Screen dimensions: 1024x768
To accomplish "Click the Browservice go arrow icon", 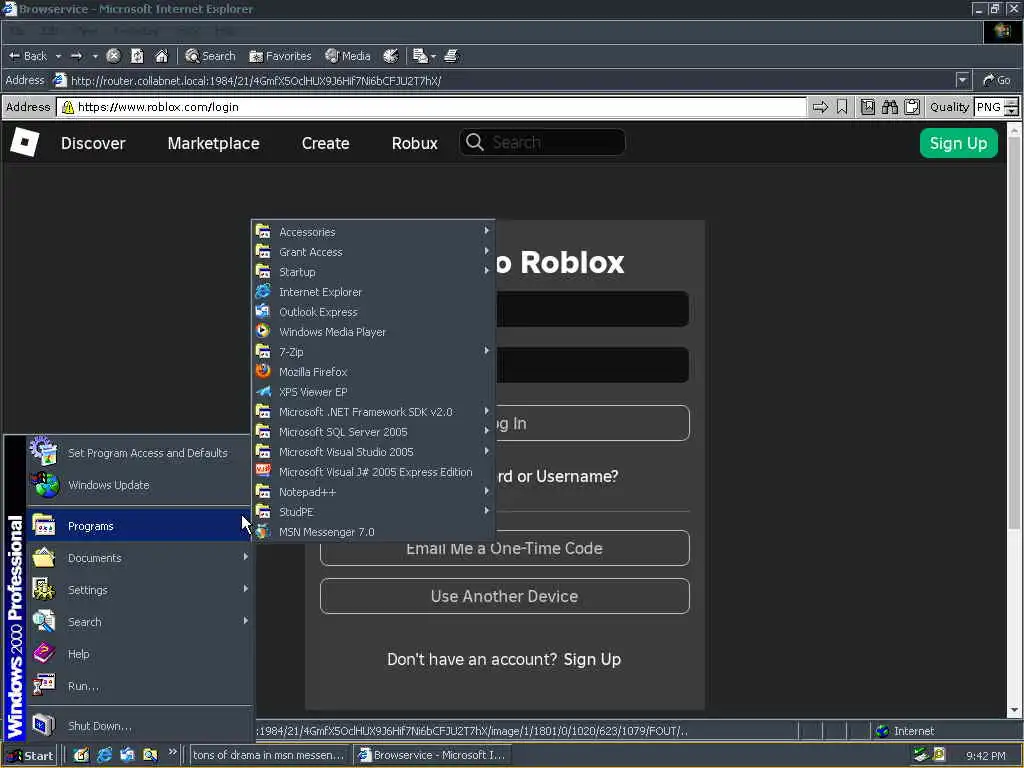I will [820, 107].
